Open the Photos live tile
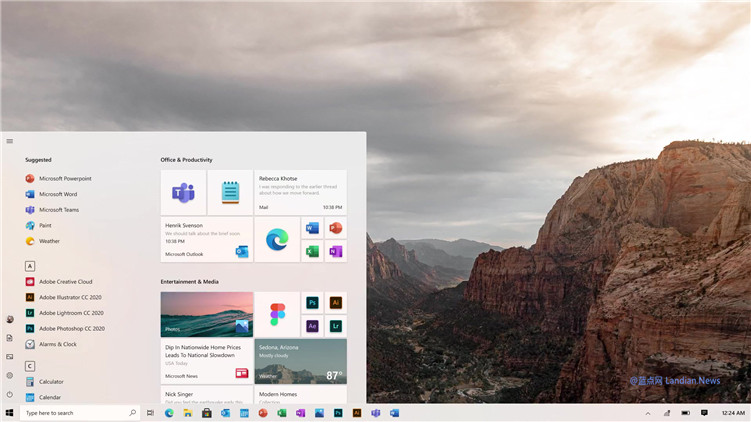751x422 pixels. point(207,315)
